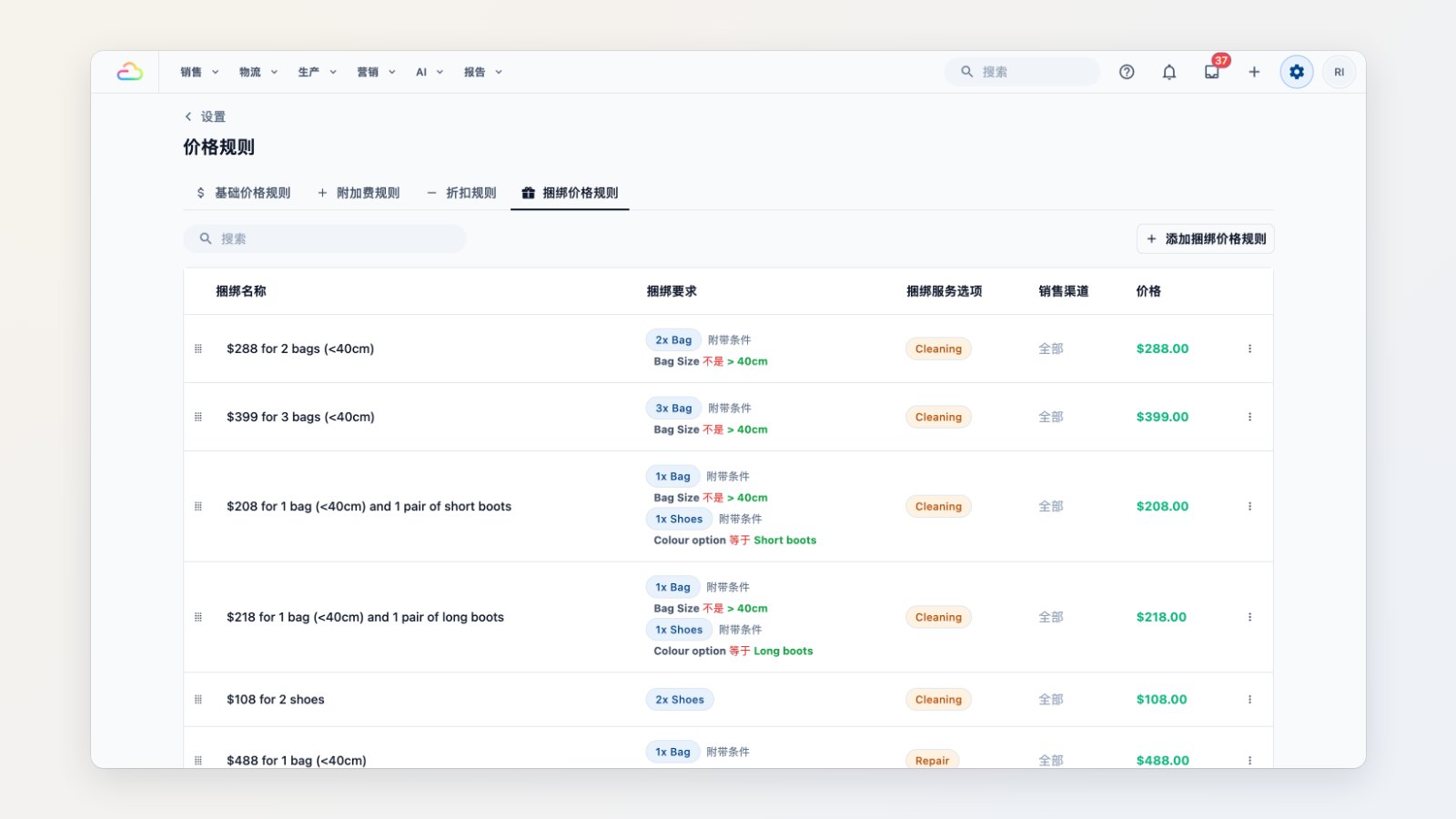Screen dimensions: 1456x819
Task: Click the back chevron beside 设置
Action: [x=188, y=116]
